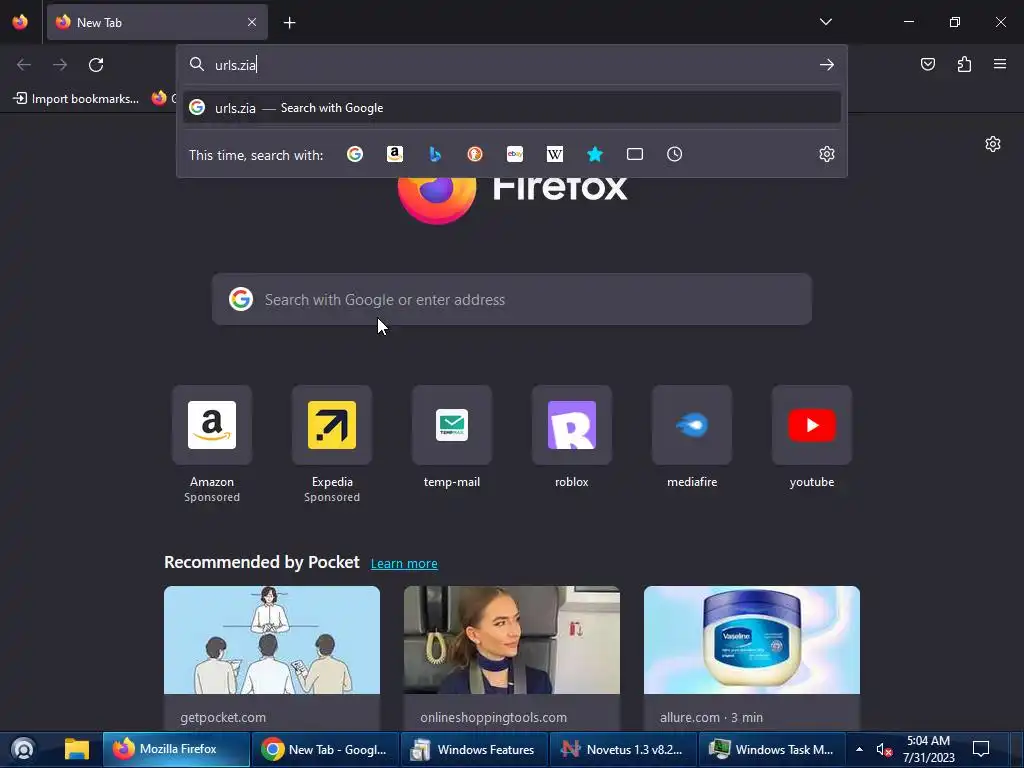
Task: Reload the current page
Action: pos(96,65)
